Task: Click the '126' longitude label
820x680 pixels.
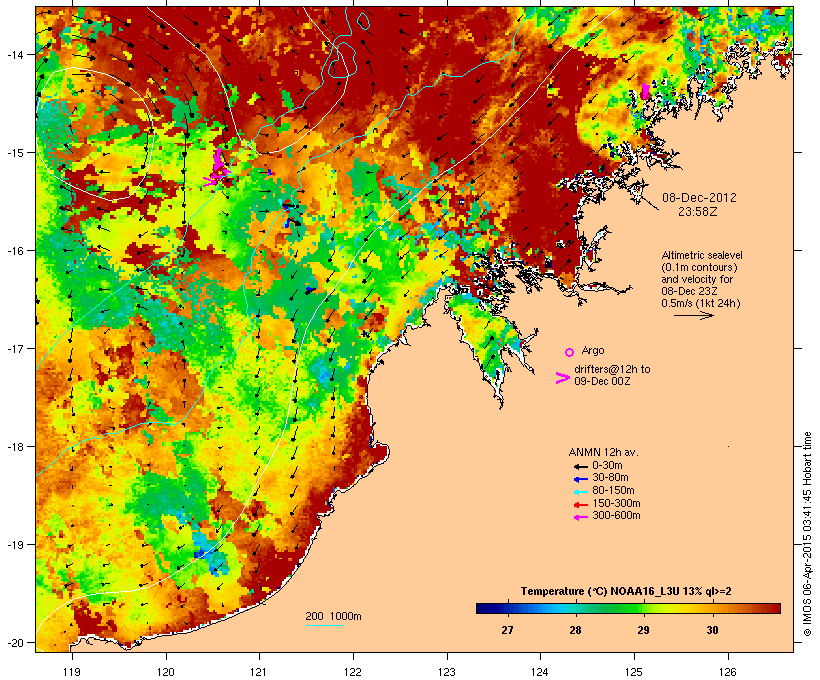Action: [727, 672]
